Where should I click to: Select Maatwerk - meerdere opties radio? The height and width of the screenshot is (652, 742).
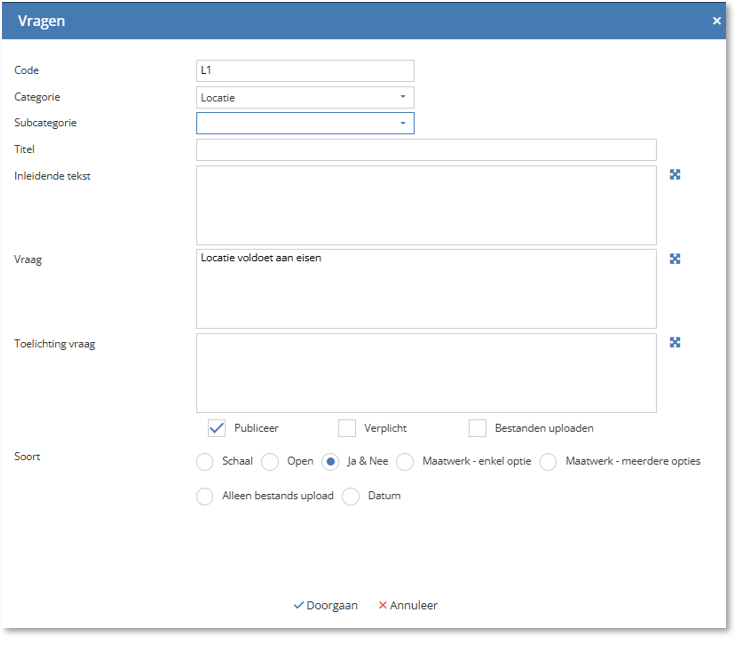[548, 462]
